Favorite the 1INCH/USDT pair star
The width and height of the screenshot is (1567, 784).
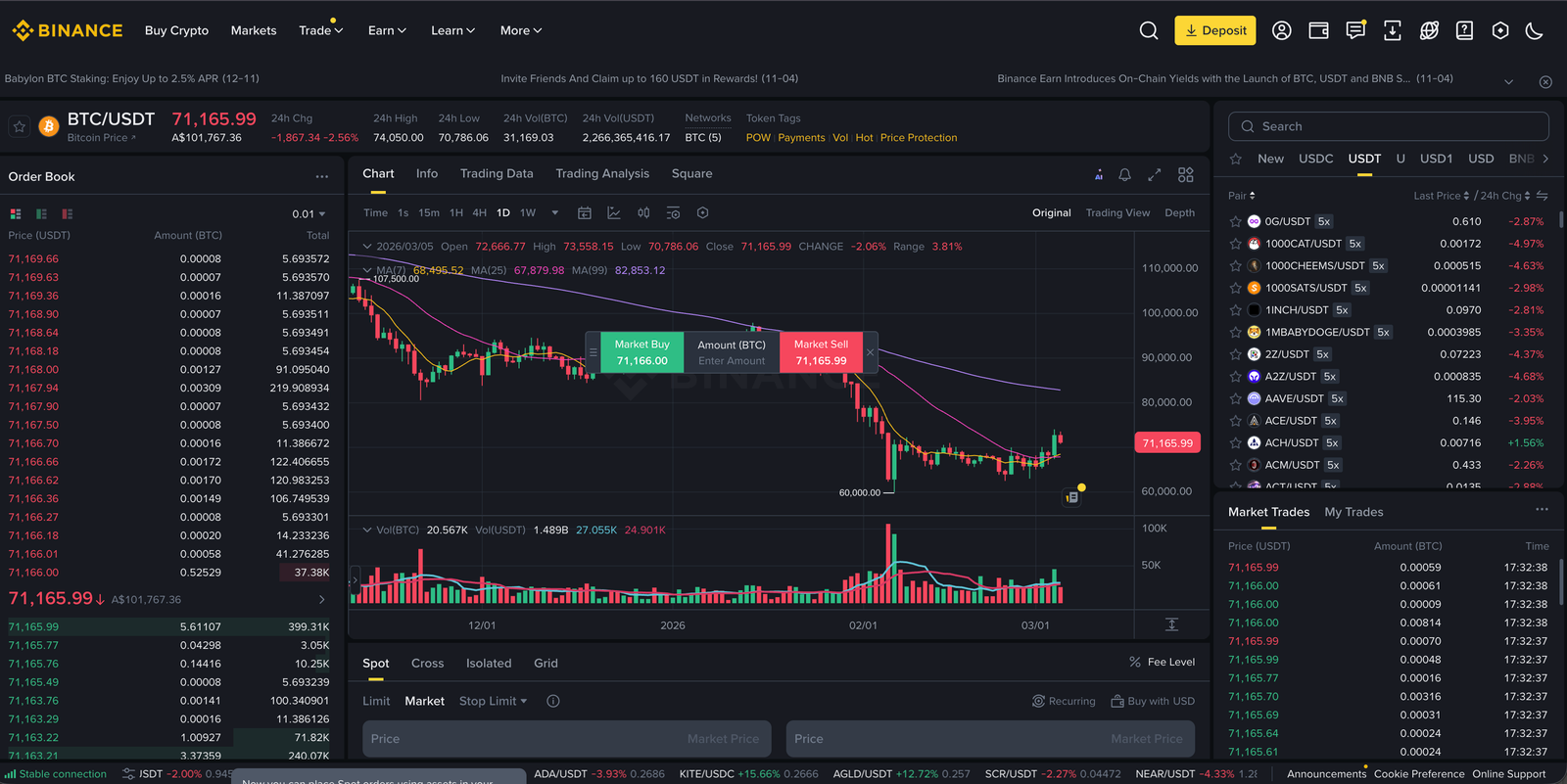[x=1235, y=310]
